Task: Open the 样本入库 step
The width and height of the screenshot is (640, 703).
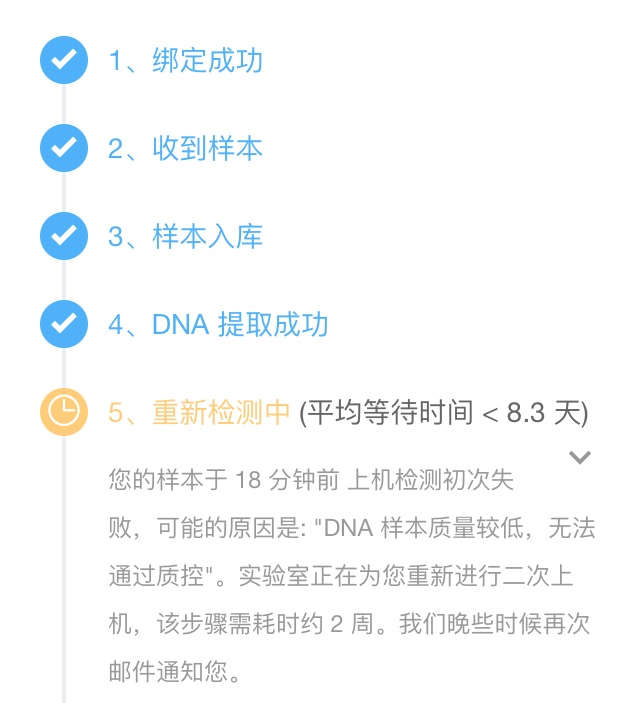Action: (x=185, y=236)
